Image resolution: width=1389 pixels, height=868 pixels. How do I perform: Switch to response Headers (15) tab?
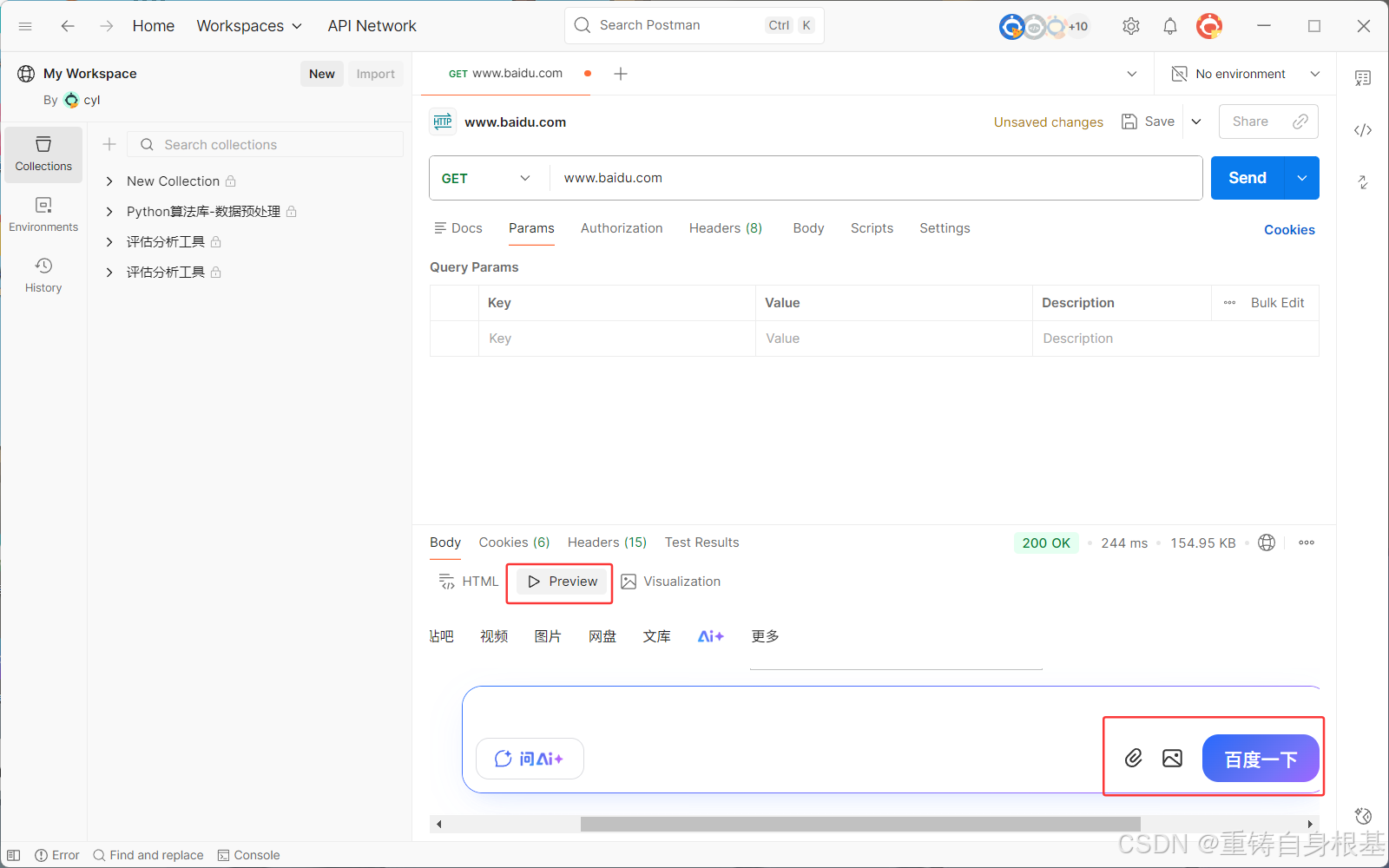pyautogui.click(x=607, y=542)
